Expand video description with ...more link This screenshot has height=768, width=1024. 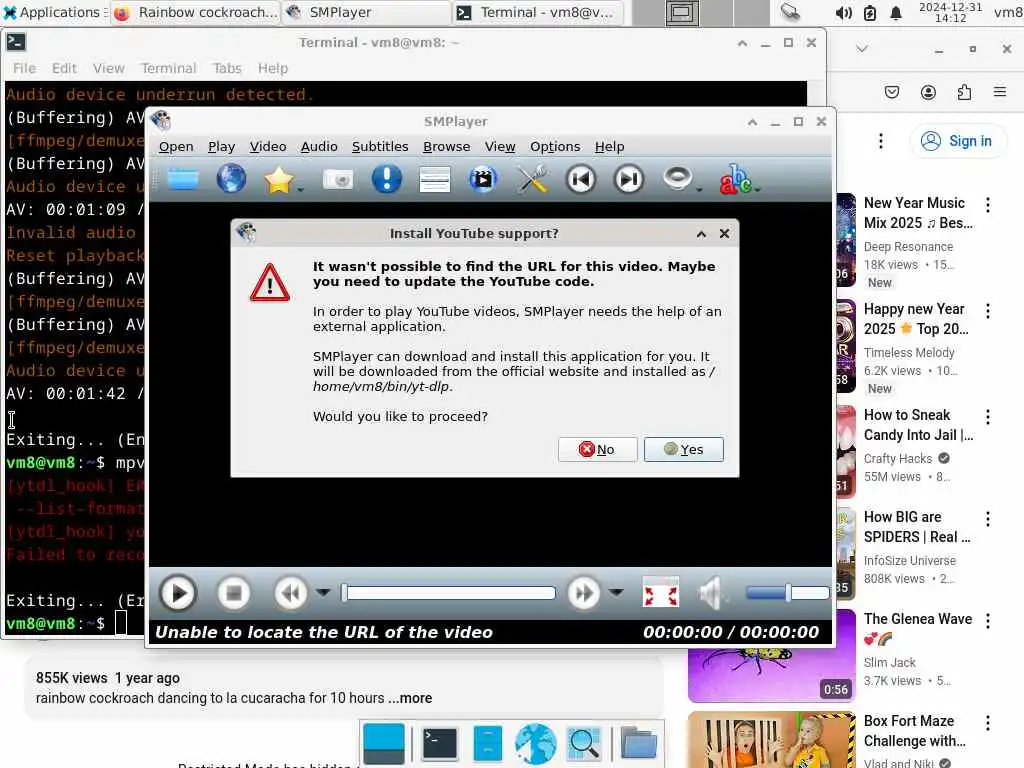pos(410,698)
